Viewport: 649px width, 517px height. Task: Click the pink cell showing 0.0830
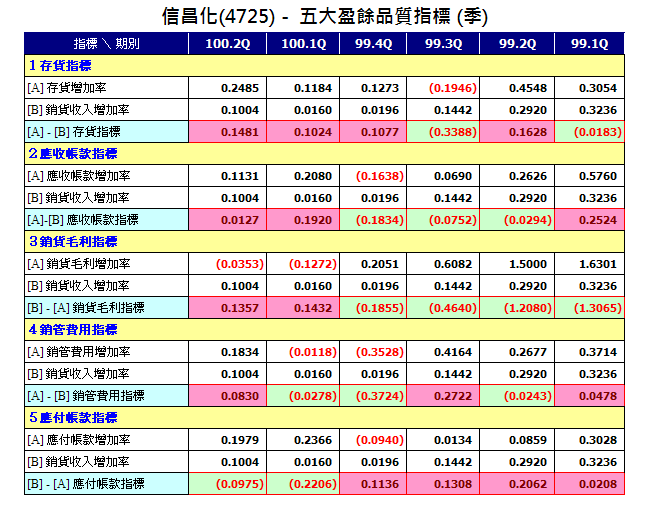[x=228, y=396]
